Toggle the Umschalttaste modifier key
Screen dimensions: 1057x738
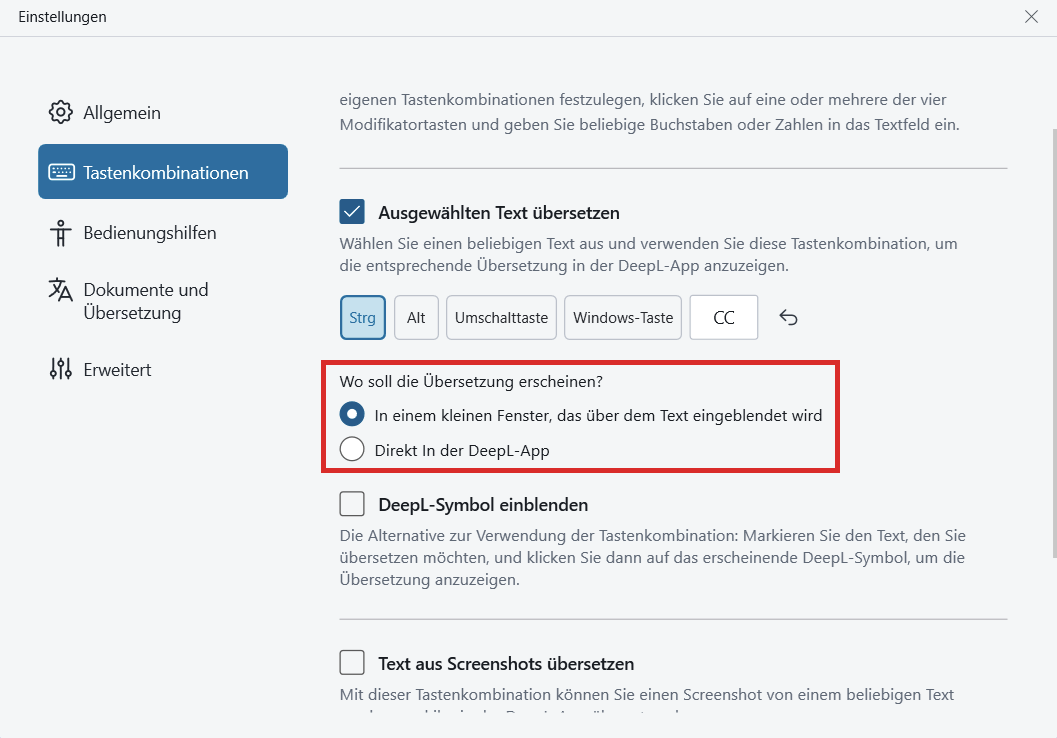pos(501,318)
